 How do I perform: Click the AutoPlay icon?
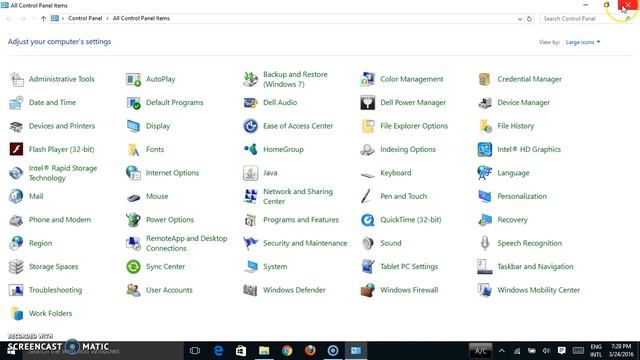133,79
